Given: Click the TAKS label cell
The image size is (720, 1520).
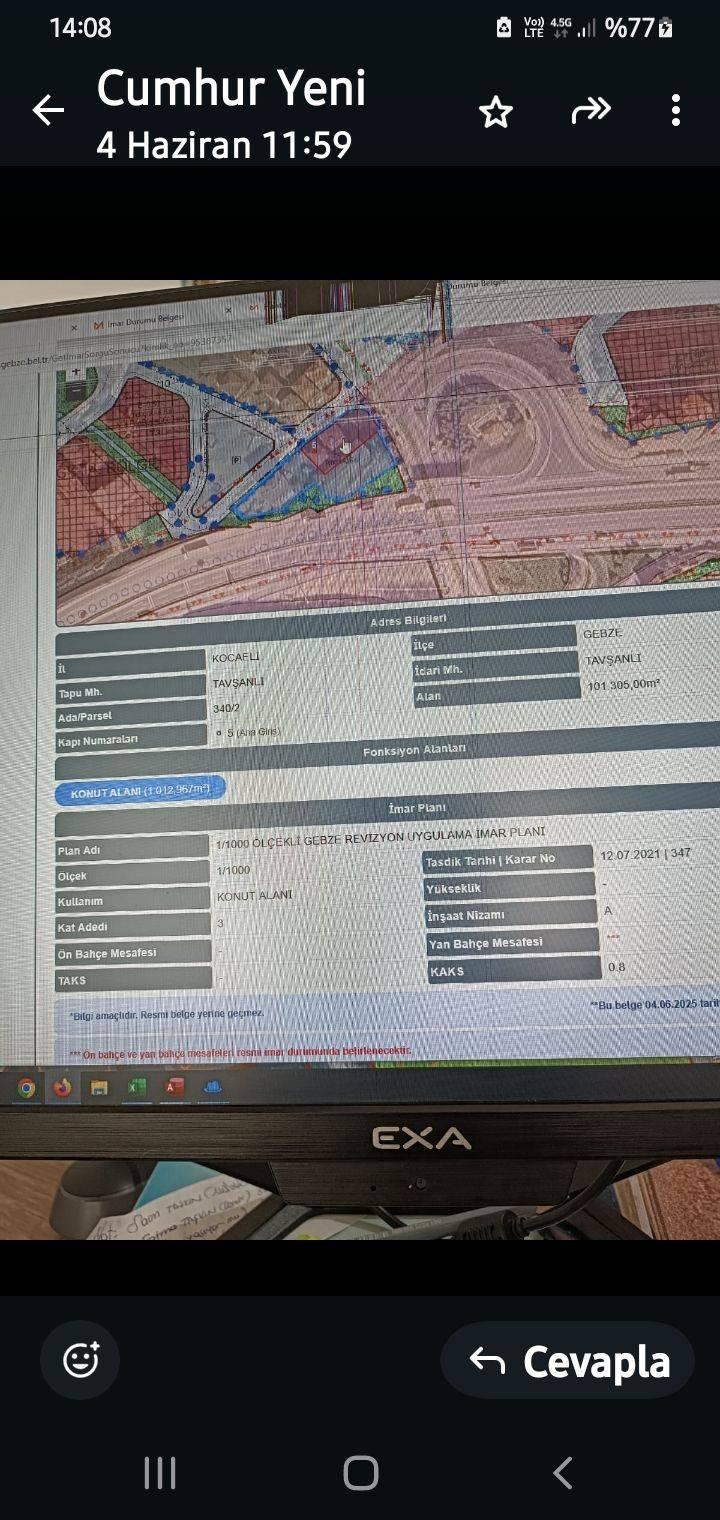Looking at the screenshot, I should [134, 980].
